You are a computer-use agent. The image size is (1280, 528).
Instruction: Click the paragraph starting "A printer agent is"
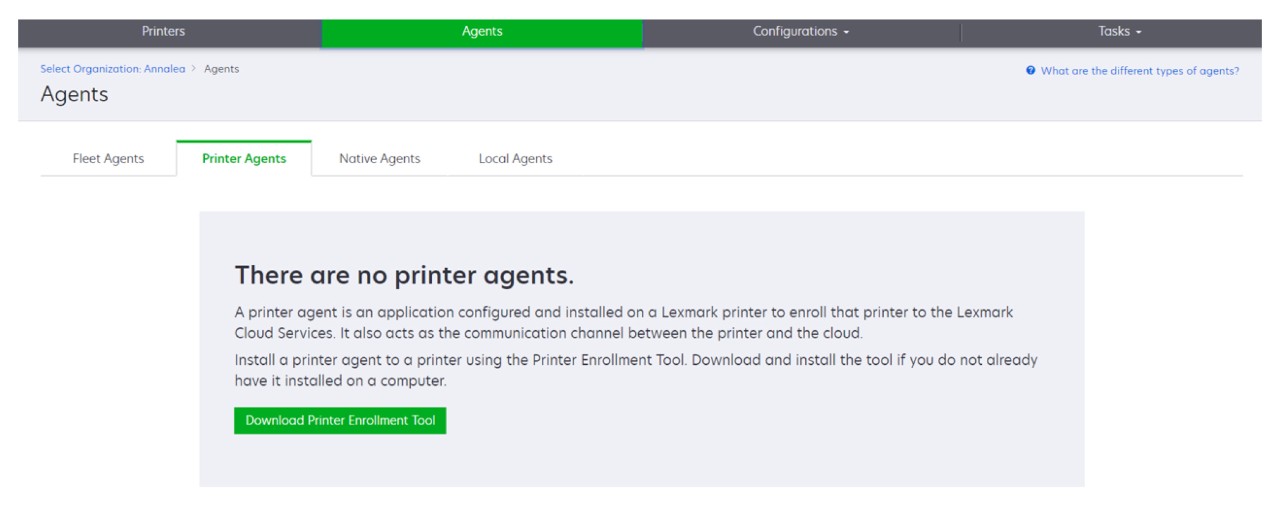(623, 322)
